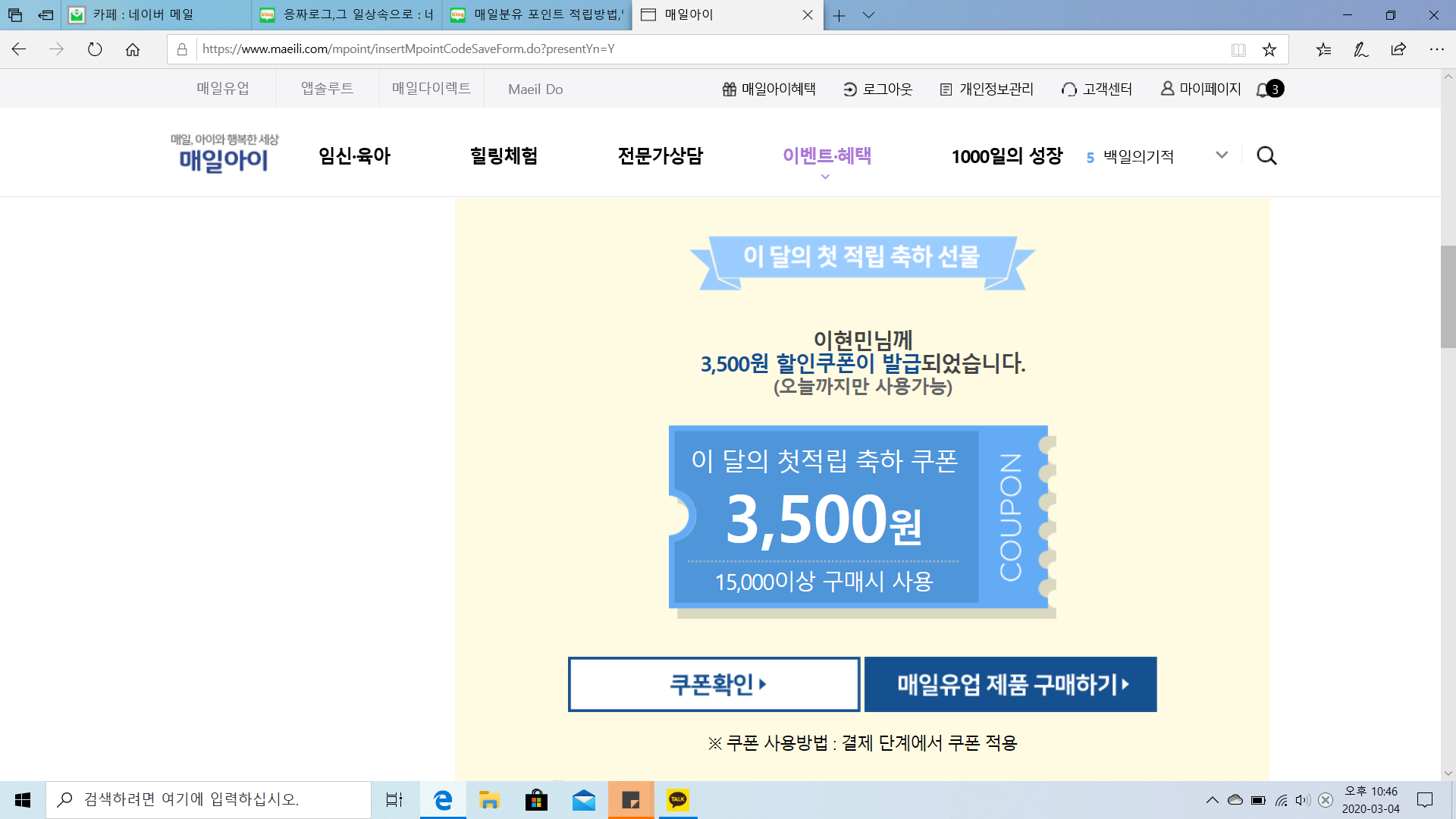
Task: Go to browser home page icon
Action: (x=133, y=49)
